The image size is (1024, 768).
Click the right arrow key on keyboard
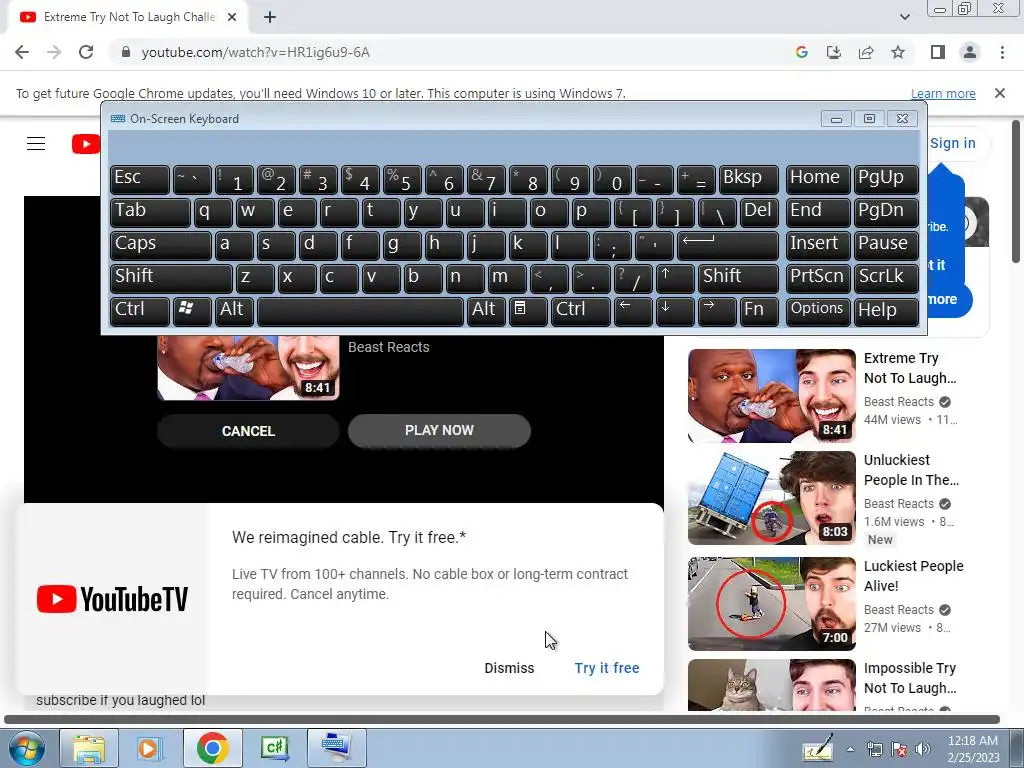coord(717,311)
